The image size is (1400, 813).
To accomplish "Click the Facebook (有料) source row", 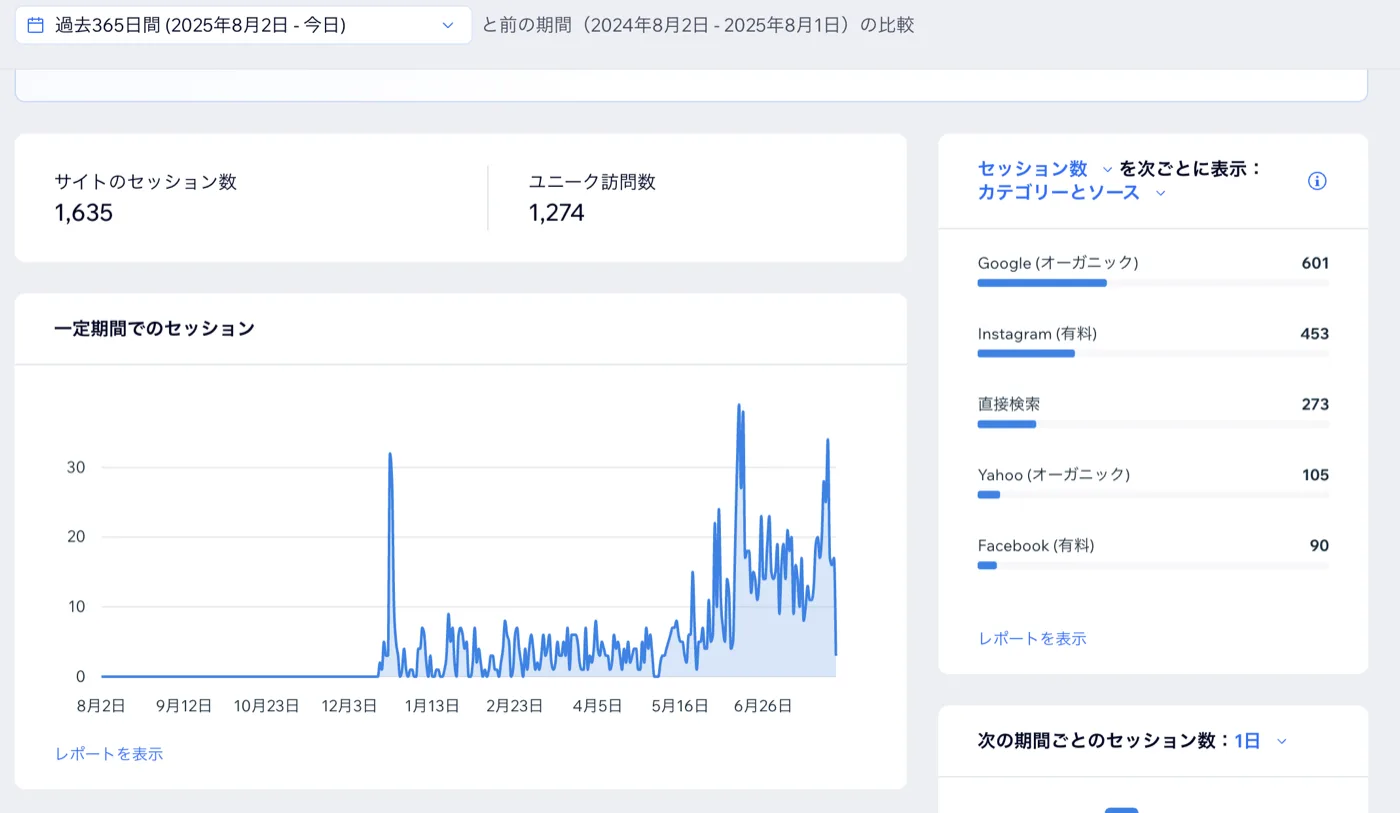I will (1153, 553).
